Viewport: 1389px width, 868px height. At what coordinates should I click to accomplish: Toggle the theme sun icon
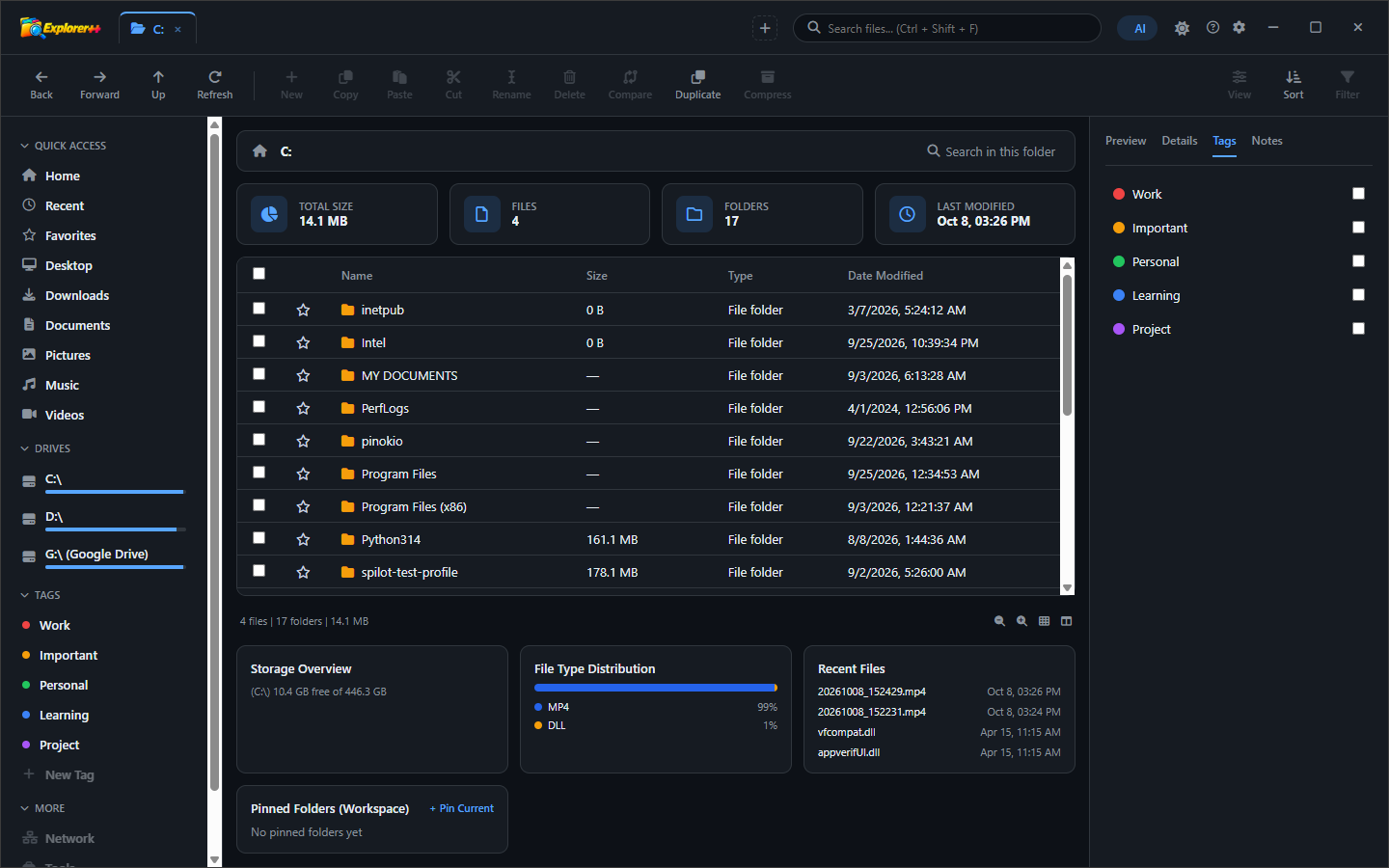pyautogui.click(x=1182, y=28)
